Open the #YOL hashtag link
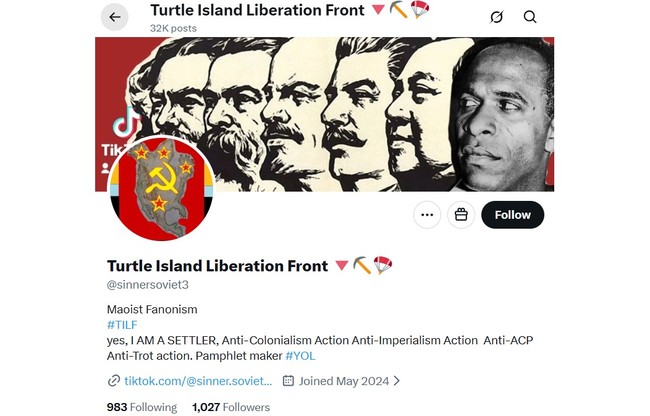 tap(300, 356)
